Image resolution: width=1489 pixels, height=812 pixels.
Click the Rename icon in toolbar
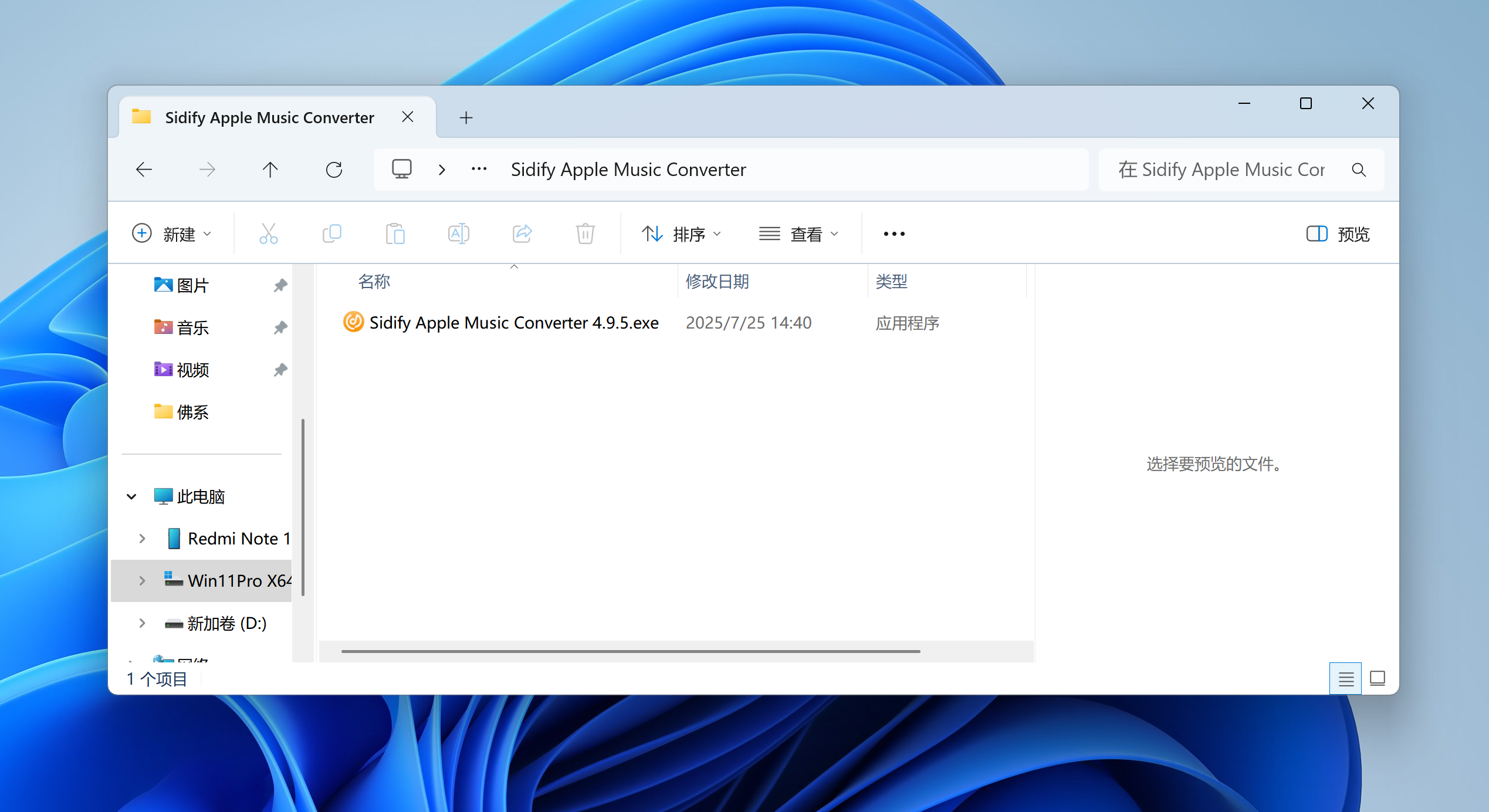(458, 234)
